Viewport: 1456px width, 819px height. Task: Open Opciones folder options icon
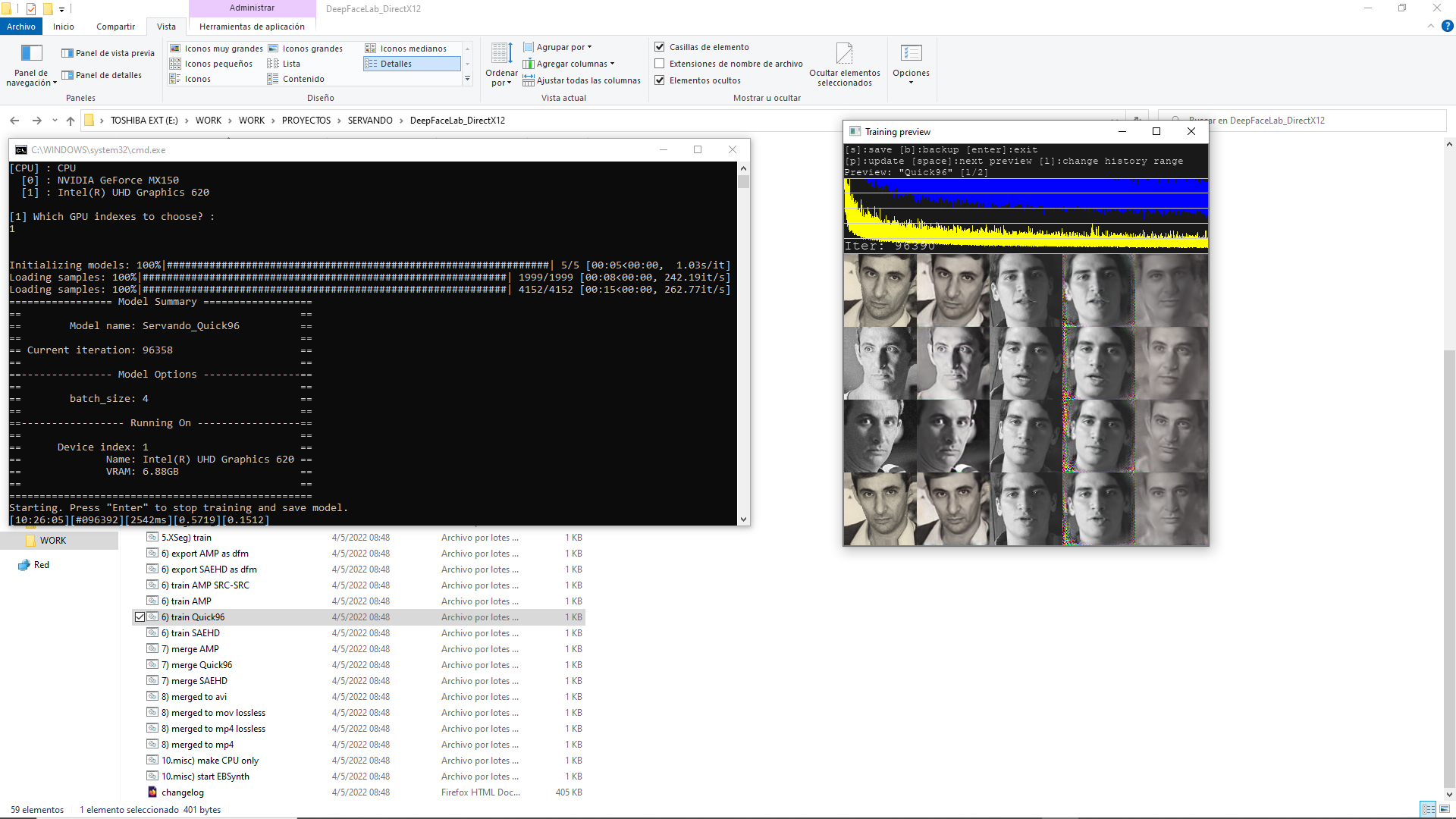[911, 54]
